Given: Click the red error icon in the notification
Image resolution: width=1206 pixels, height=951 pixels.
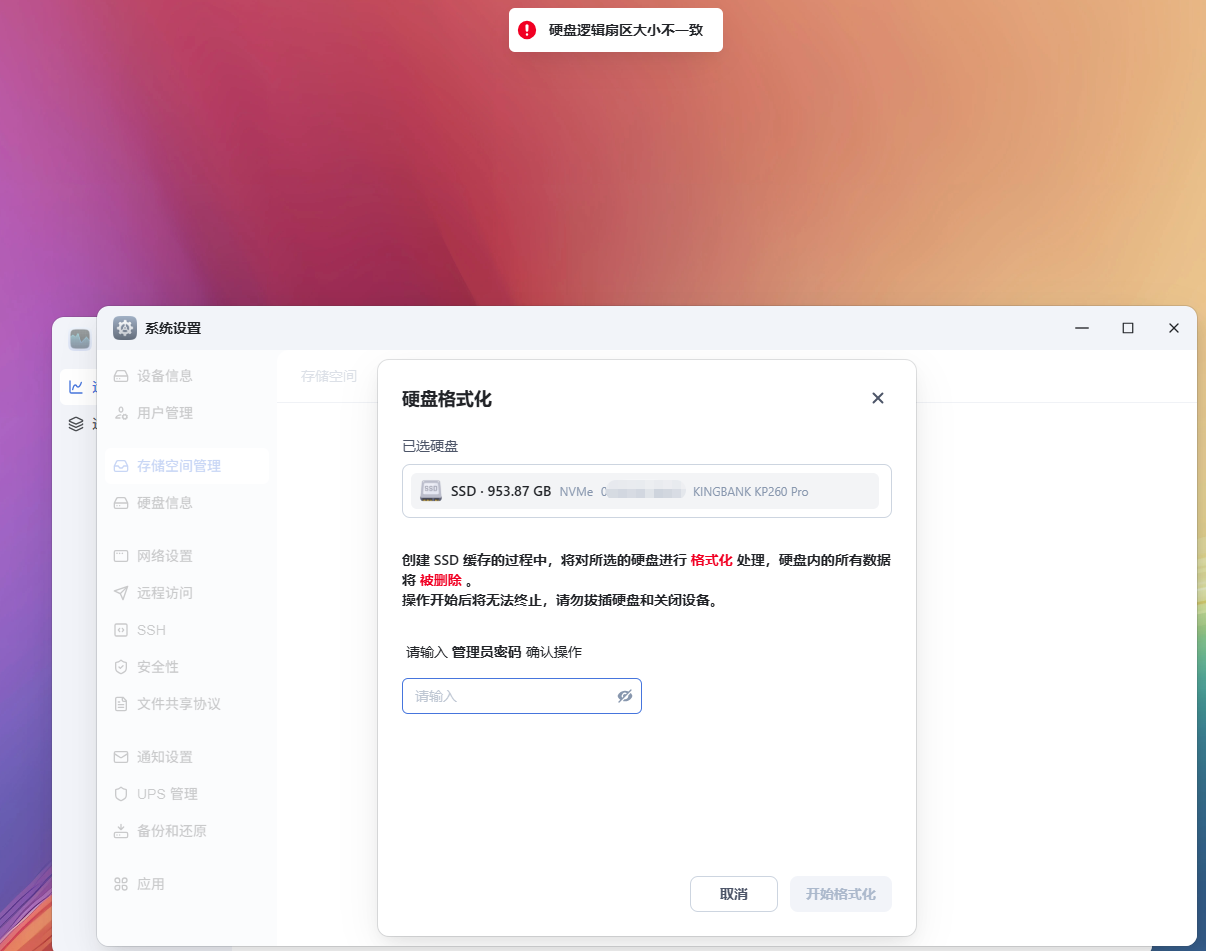Looking at the screenshot, I should coord(527,30).
